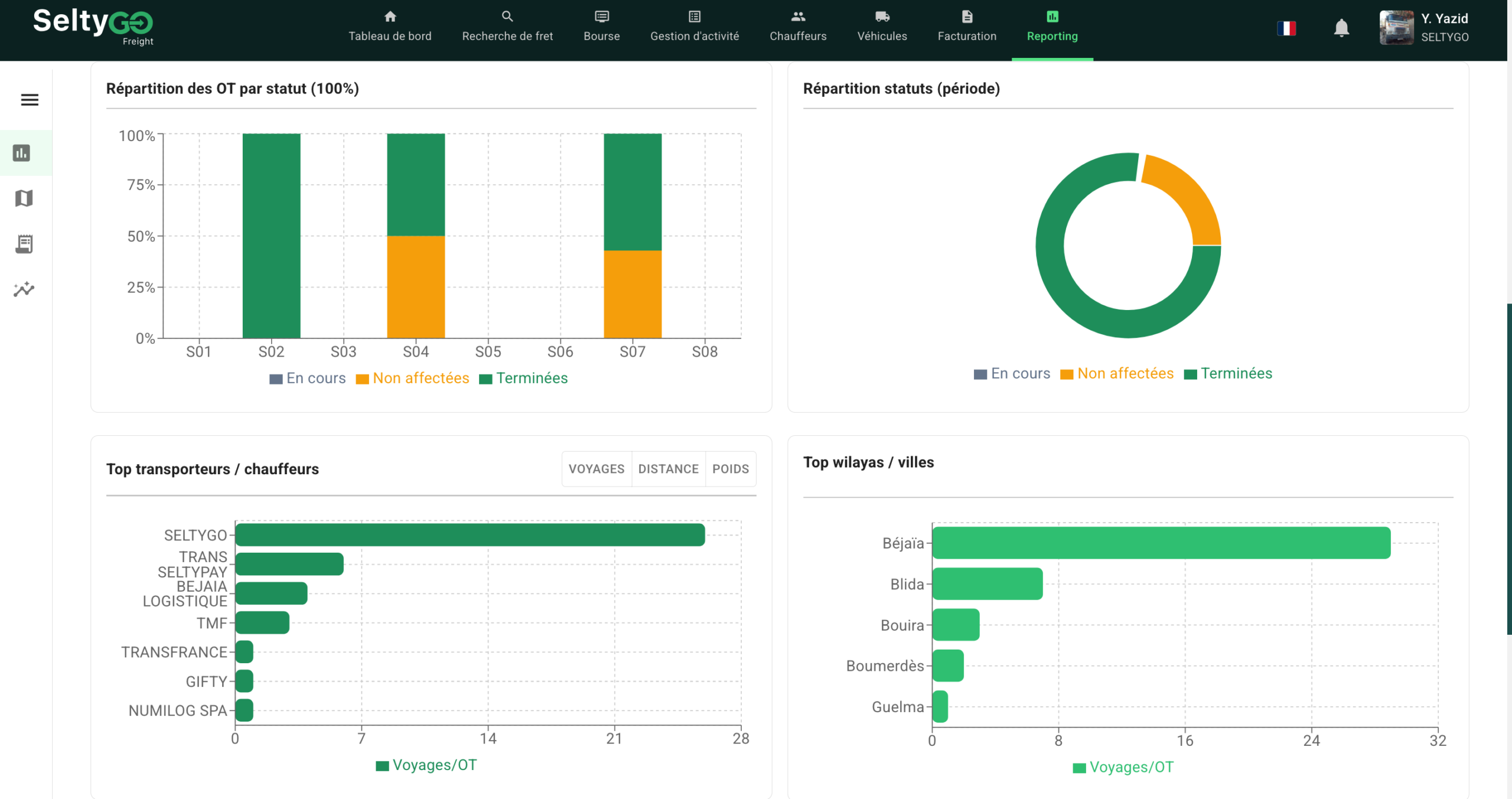Viewport: 1512px width, 799px height.
Task: Toggle Non affectées legend in donut chart
Action: tap(1117, 374)
